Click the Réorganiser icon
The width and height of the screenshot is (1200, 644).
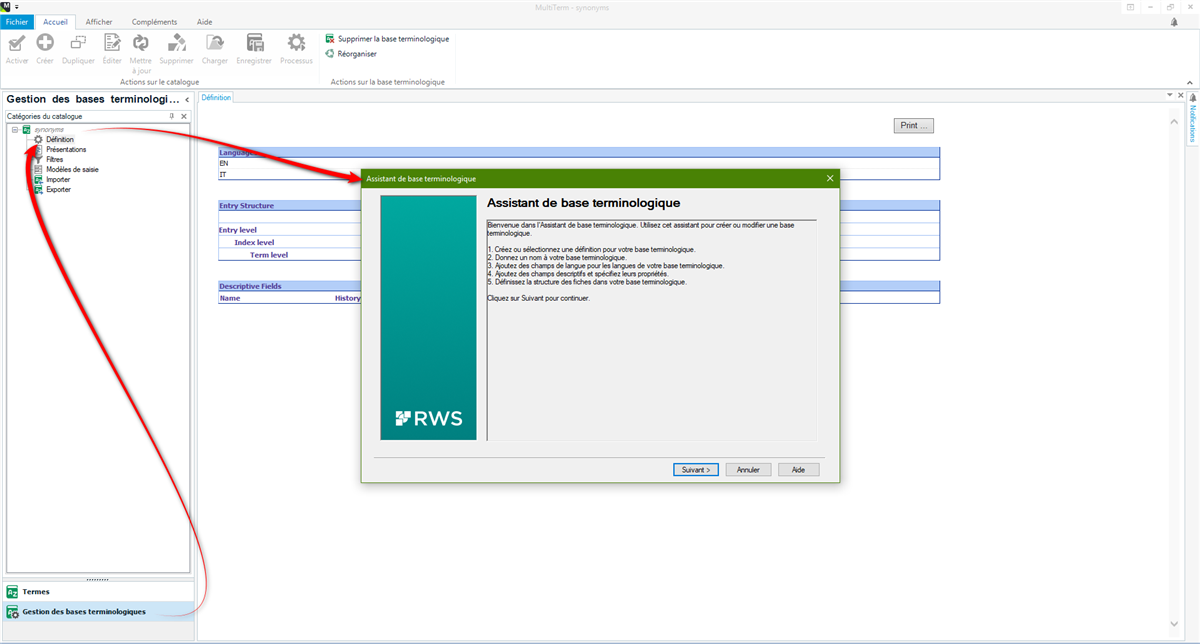tap(330, 54)
